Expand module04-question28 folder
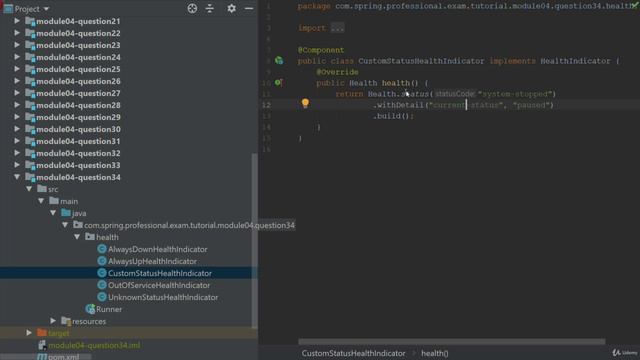The height and width of the screenshot is (360, 640). [x=17, y=105]
